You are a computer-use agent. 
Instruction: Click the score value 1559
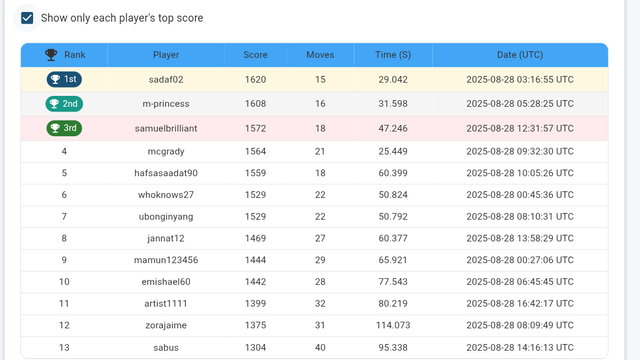(256, 173)
